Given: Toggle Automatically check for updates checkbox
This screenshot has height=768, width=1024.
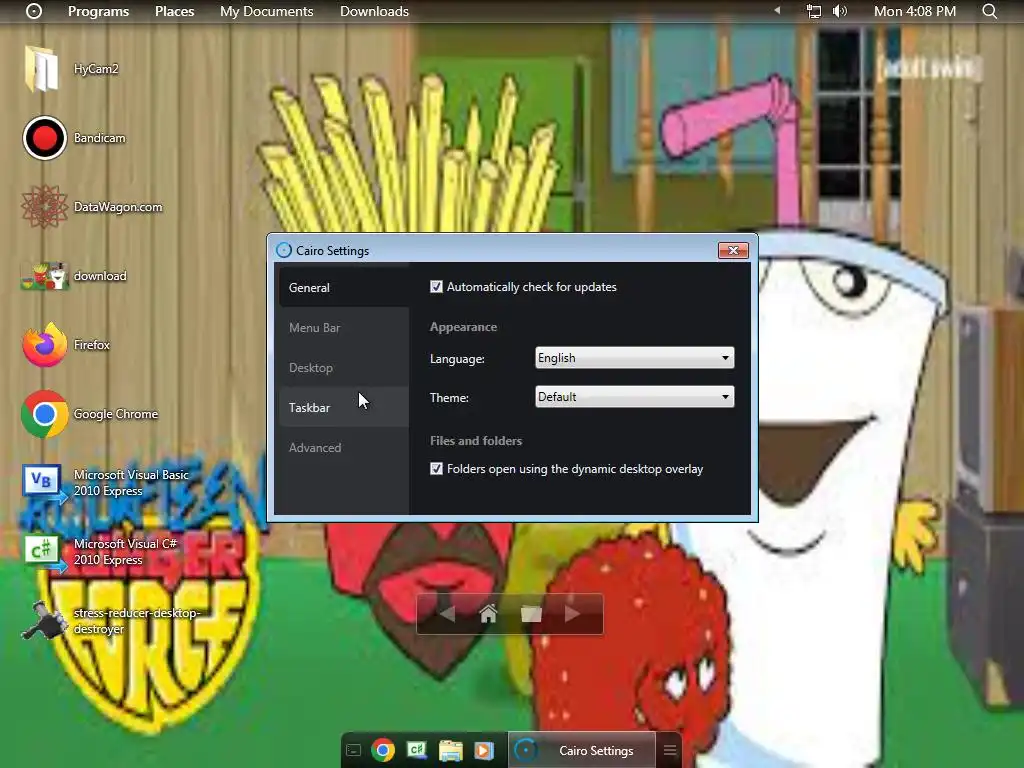Looking at the screenshot, I should [436, 287].
